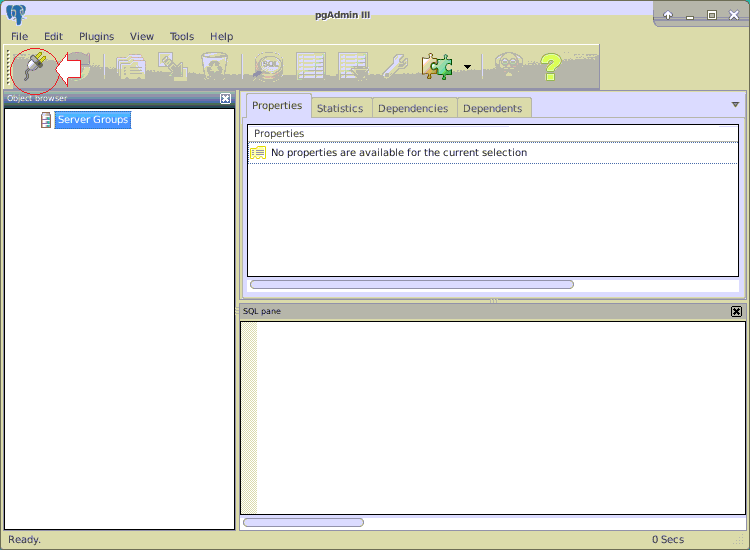Open the View menu
Image resolution: width=750 pixels, height=550 pixels.
142,36
